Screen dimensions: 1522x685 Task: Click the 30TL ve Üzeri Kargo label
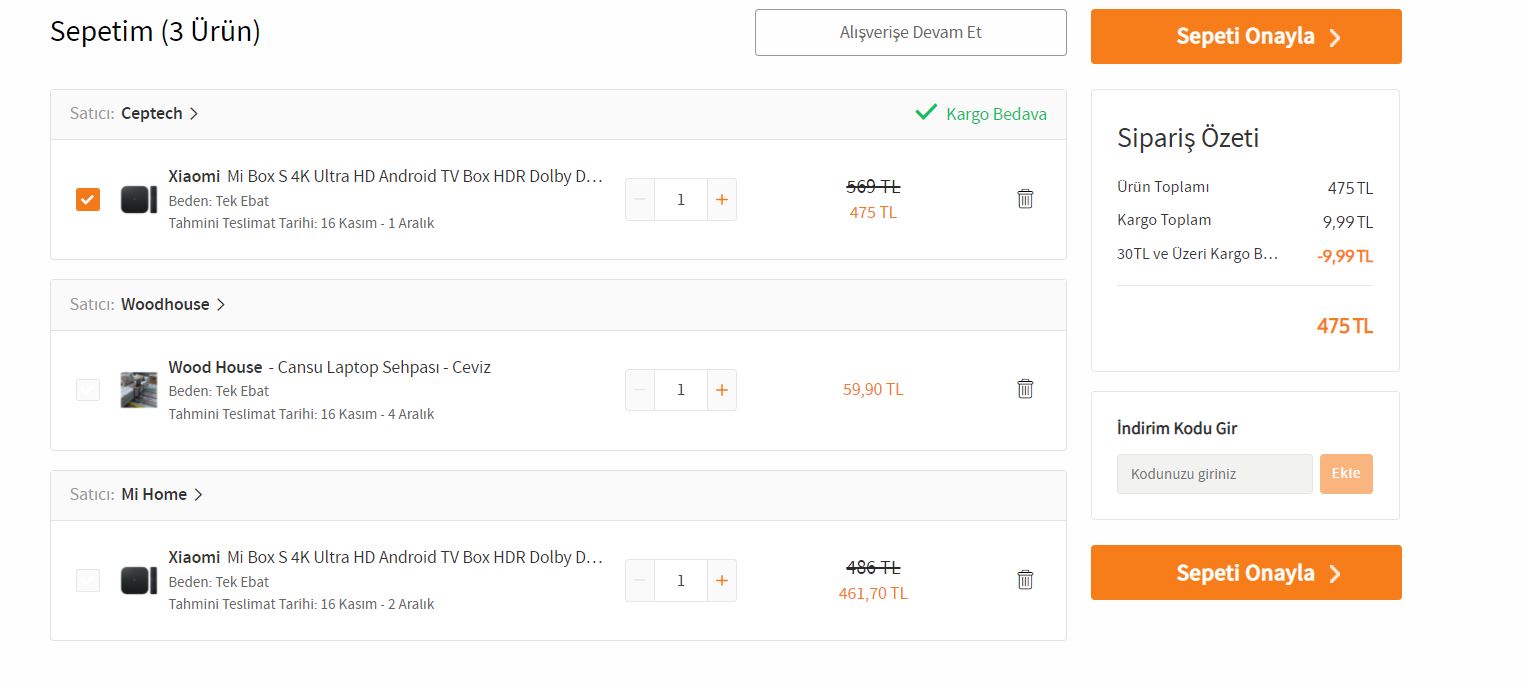1198,254
